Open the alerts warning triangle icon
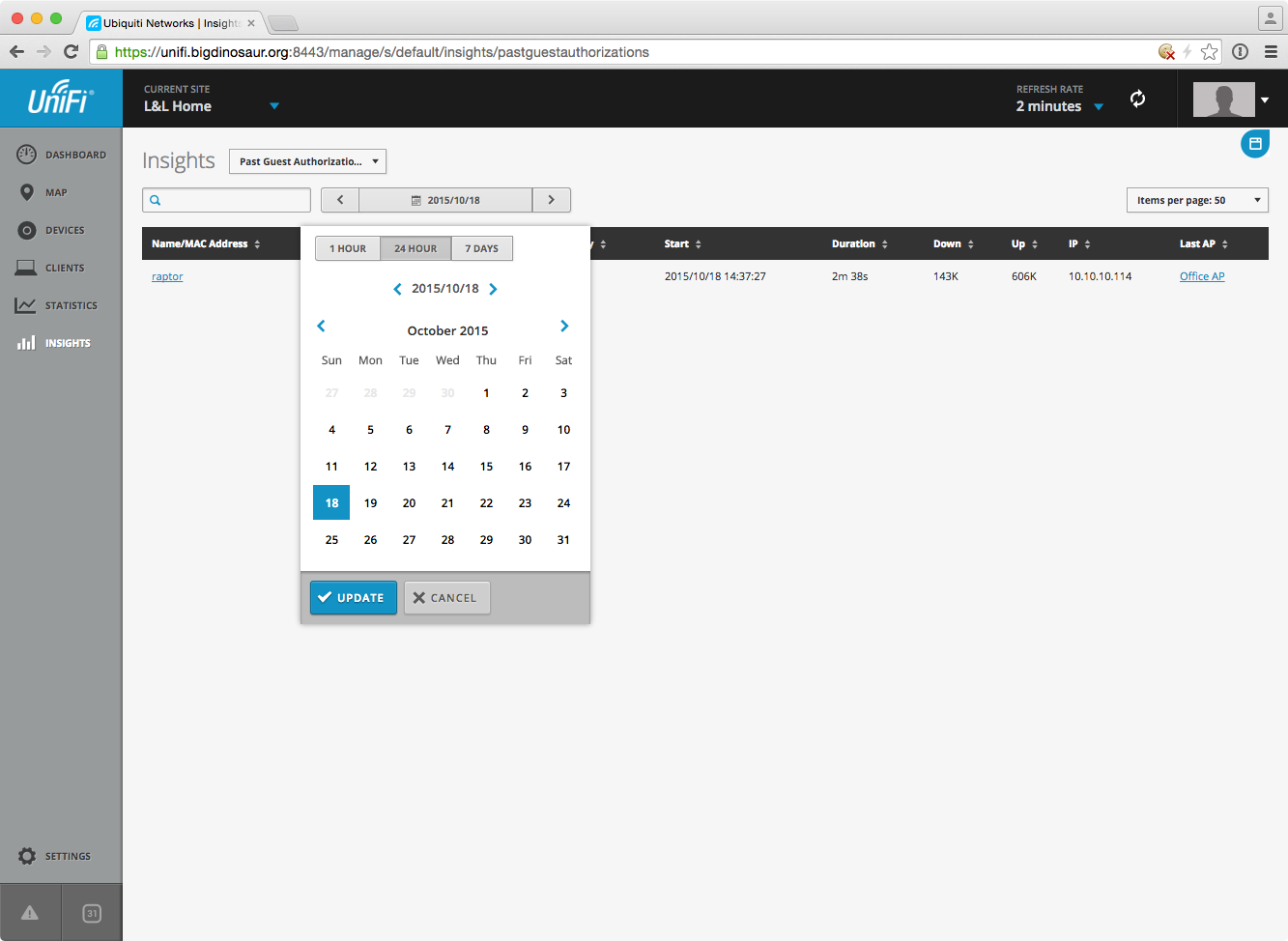Screen dimensions: 1288x941 (30, 913)
